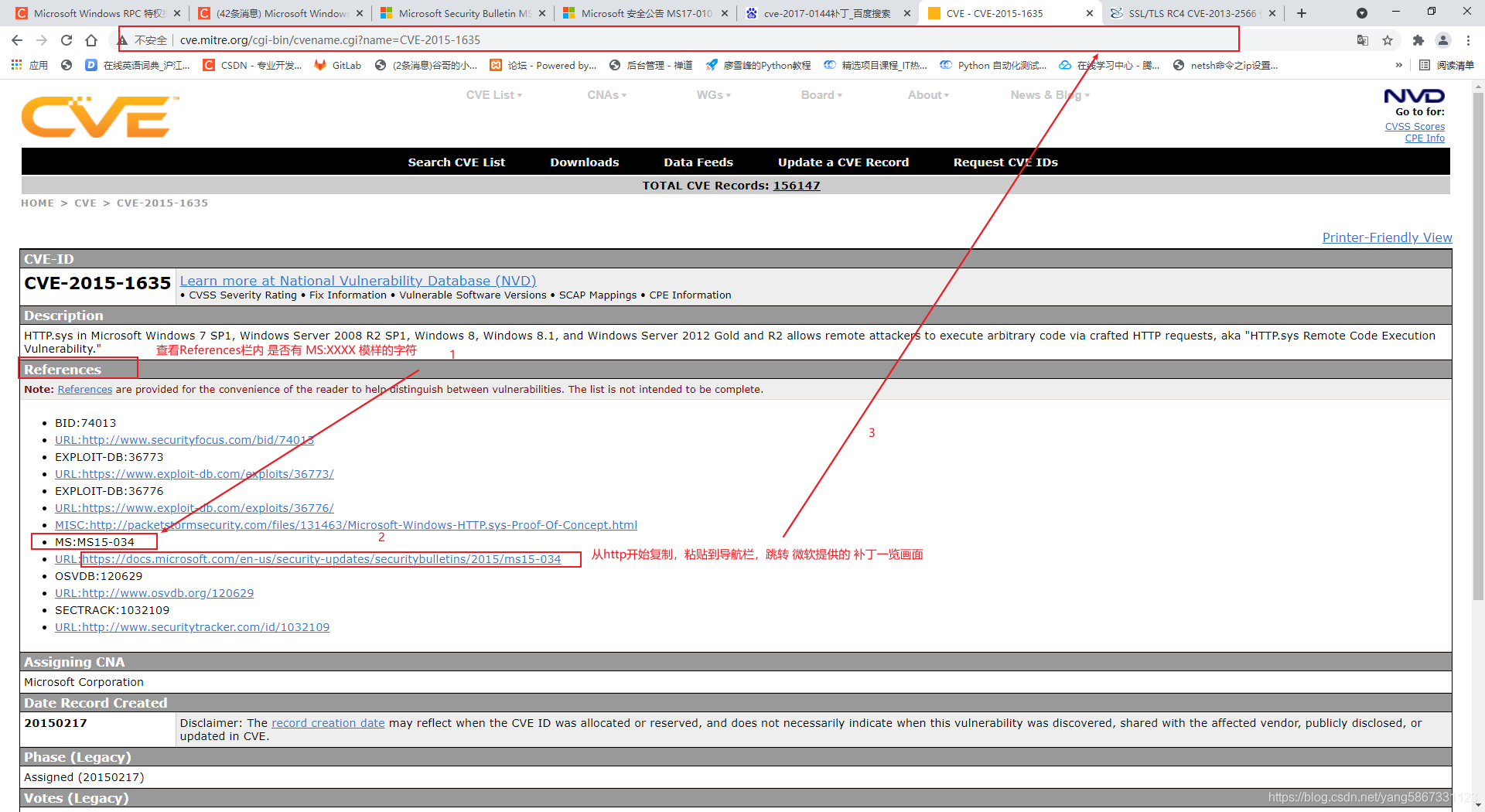Open Data Feeds in the nav bar

698,162
